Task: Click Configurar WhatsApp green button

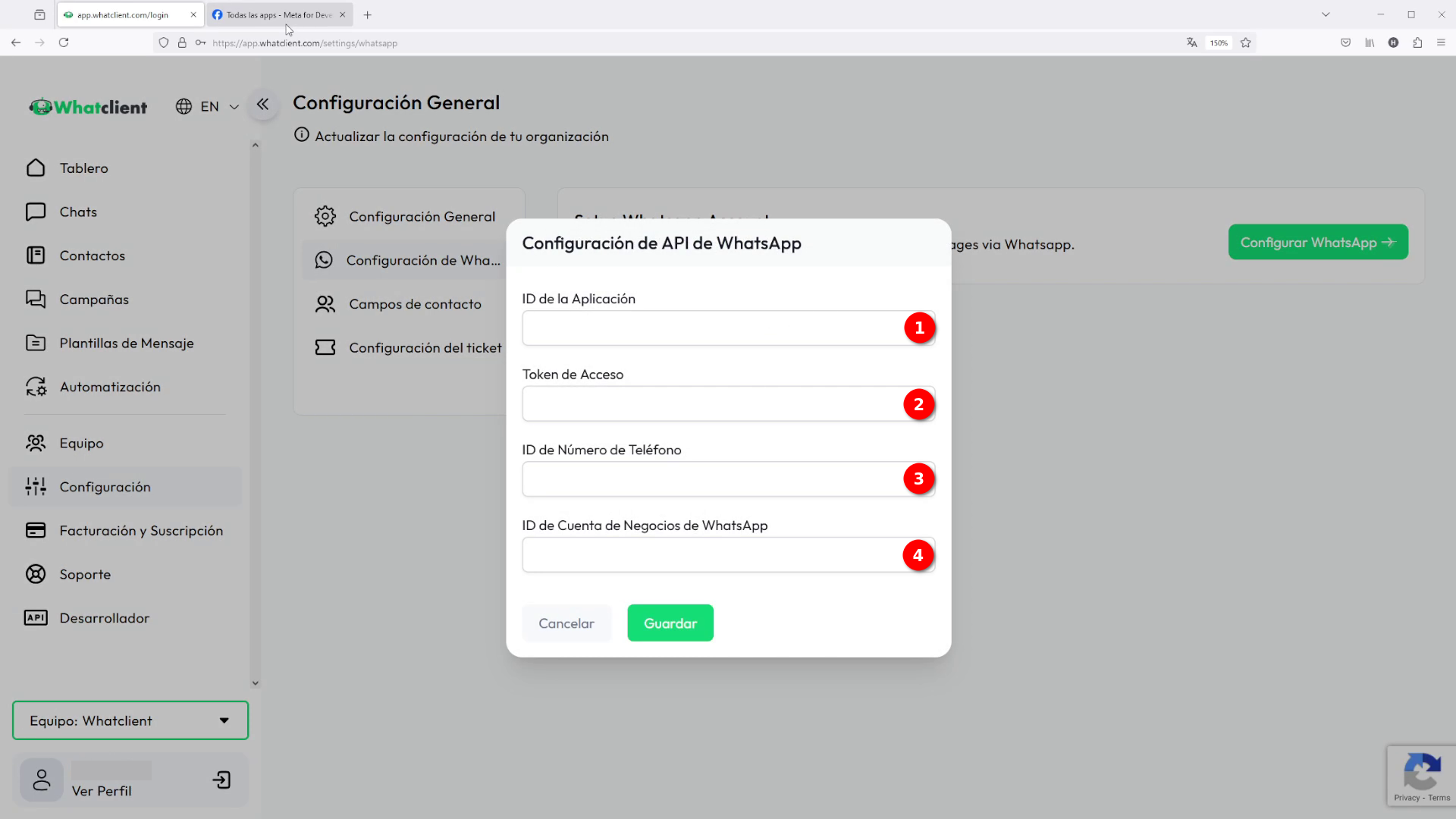Action: click(1318, 242)
